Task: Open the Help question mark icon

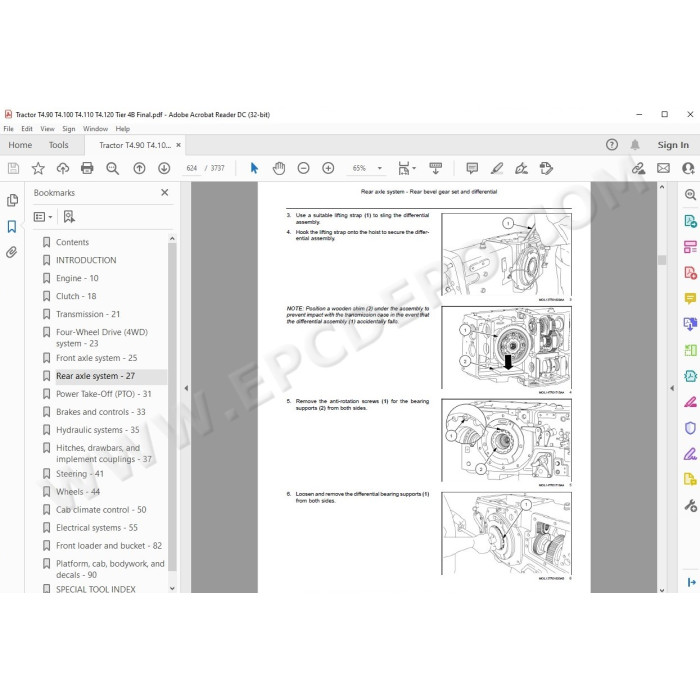Action: pos(612,145)
